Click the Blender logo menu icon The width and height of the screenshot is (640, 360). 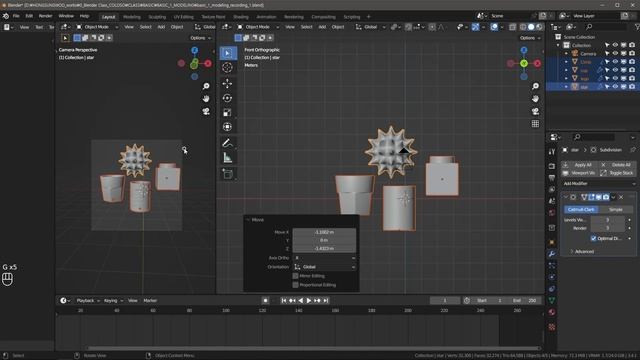[6, 16]
